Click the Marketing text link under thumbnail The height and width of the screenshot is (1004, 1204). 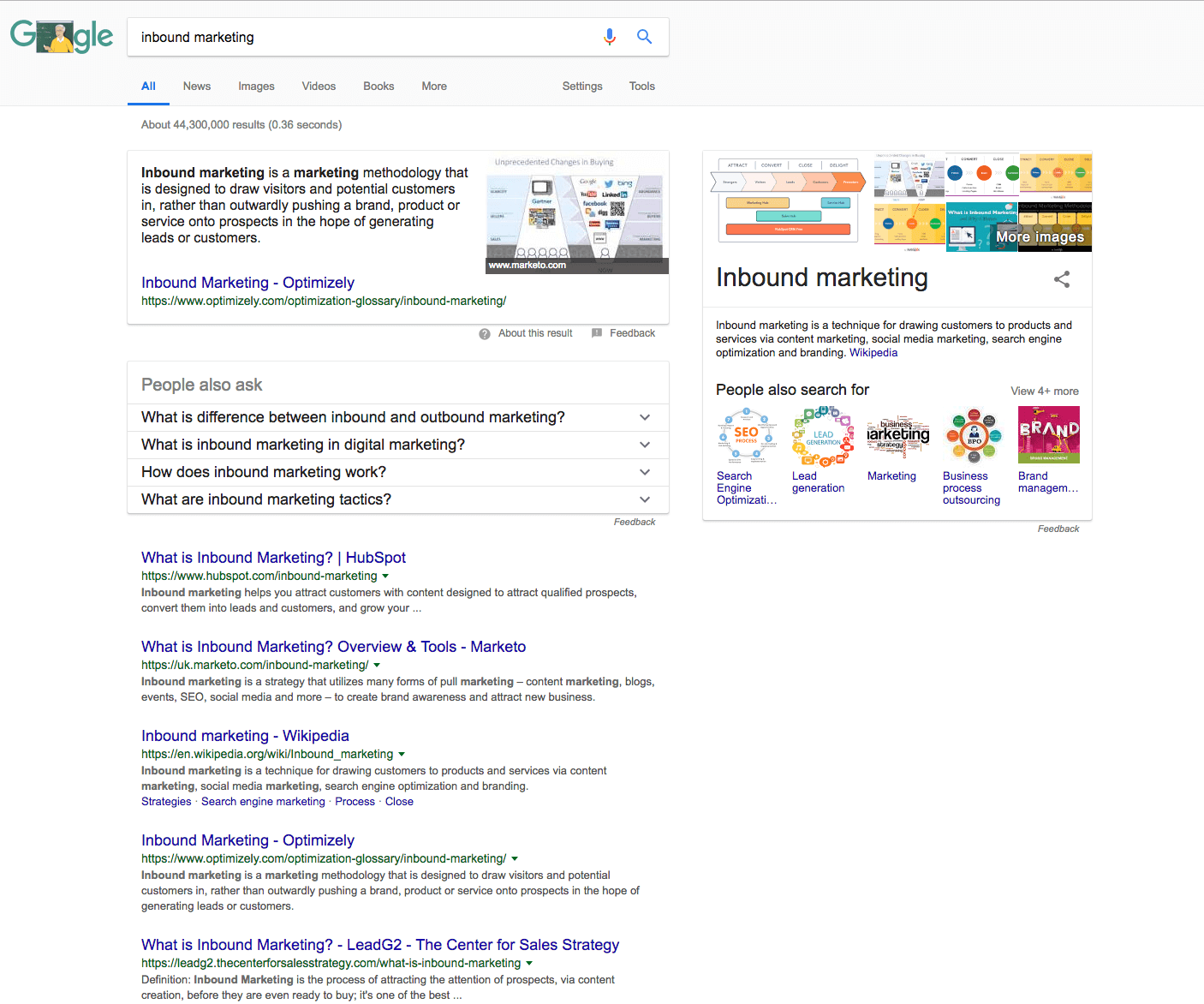tap(891, 476)
